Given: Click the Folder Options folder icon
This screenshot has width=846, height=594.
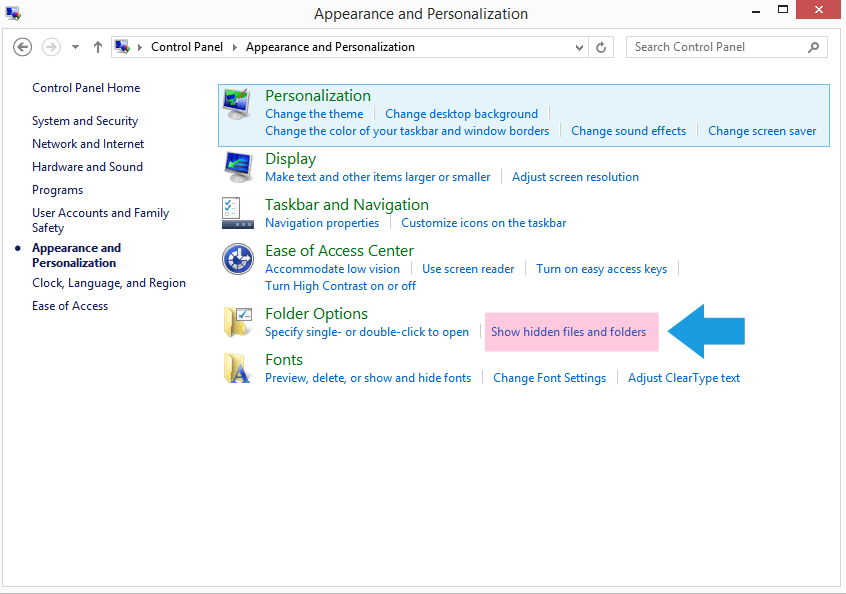Looking at the screenshot, I should coord(237,322).
